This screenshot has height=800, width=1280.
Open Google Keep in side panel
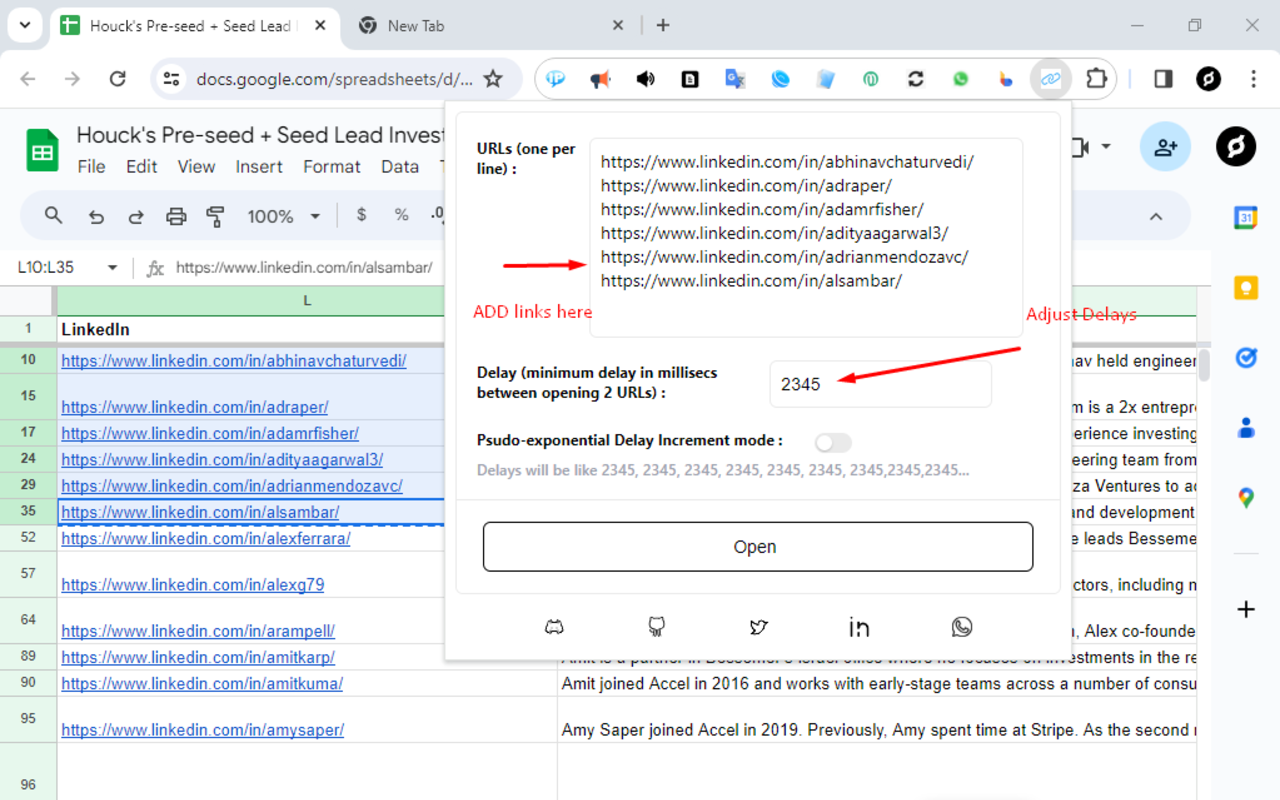[1246, 288]
